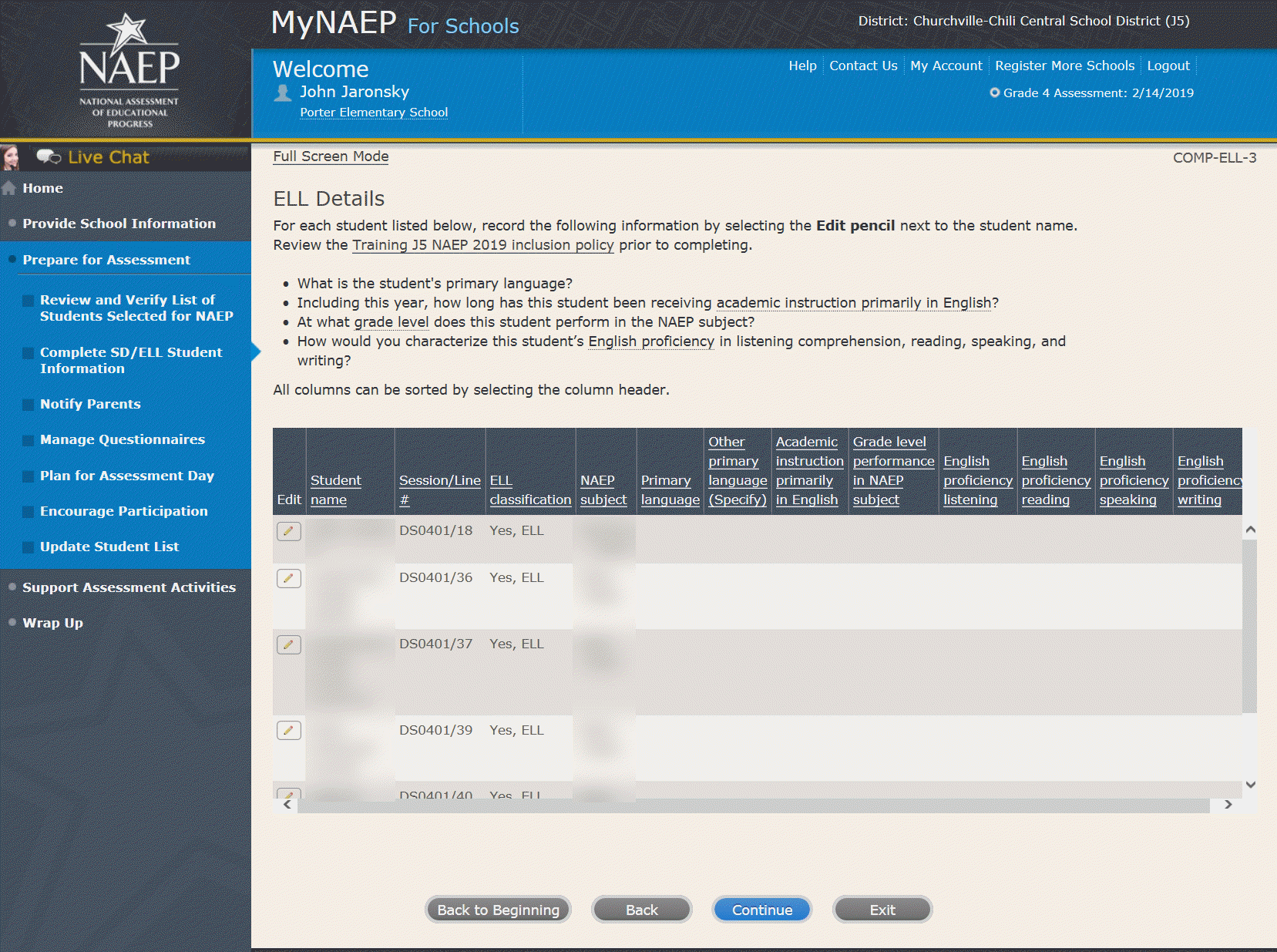Click the Exit button

[882, 910]
